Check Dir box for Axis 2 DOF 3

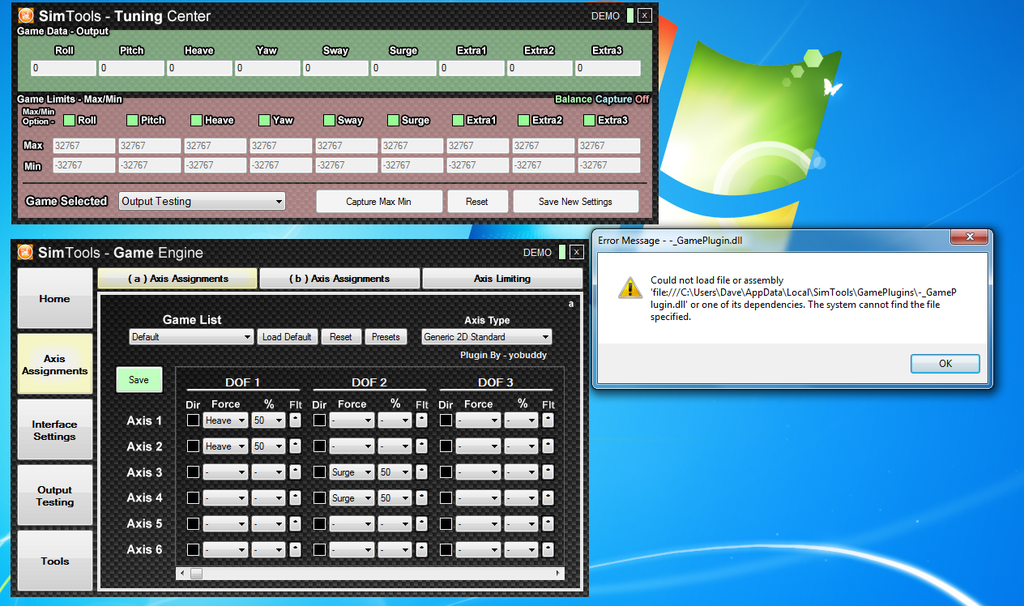[446, 446]
